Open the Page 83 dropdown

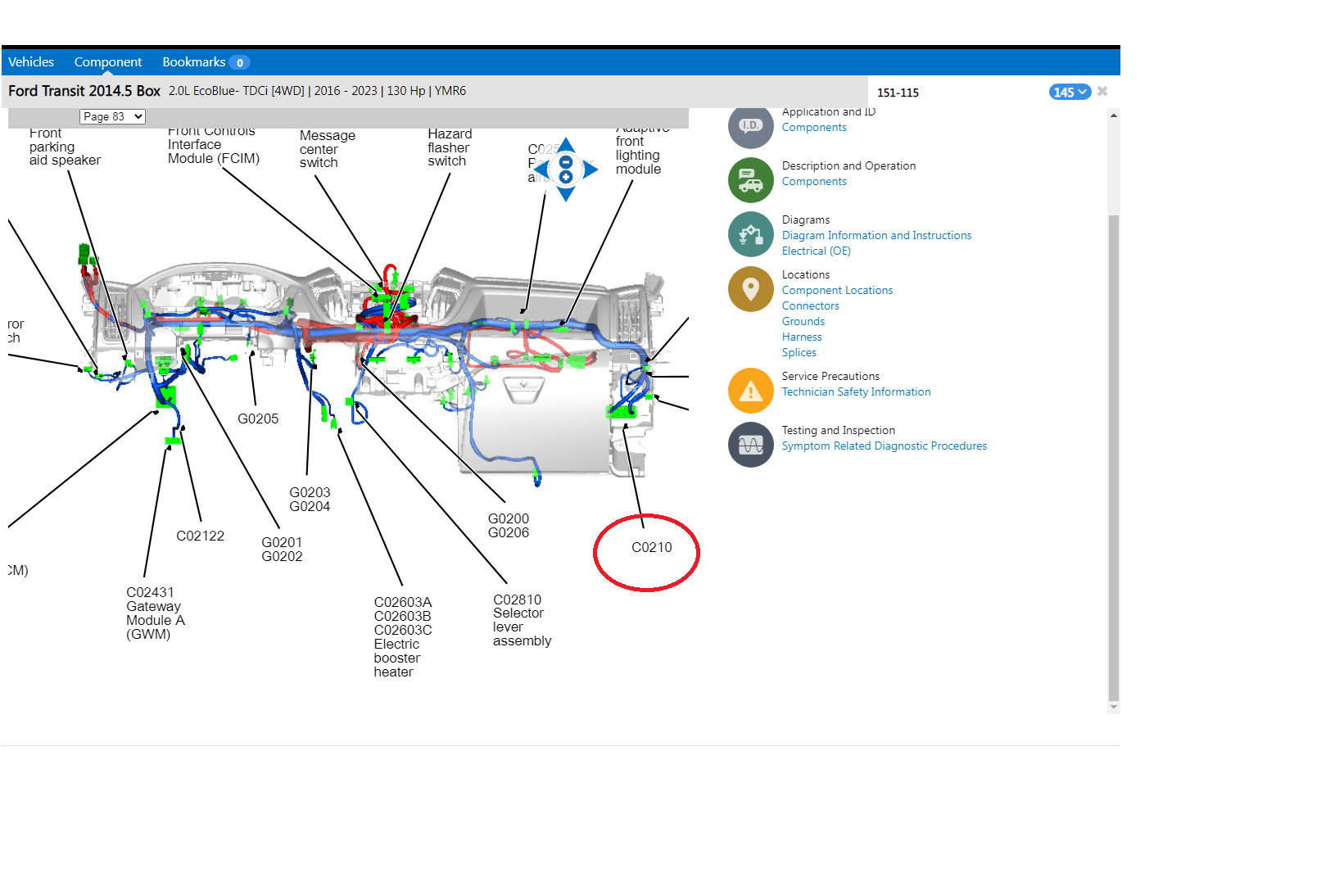[113, 116]
